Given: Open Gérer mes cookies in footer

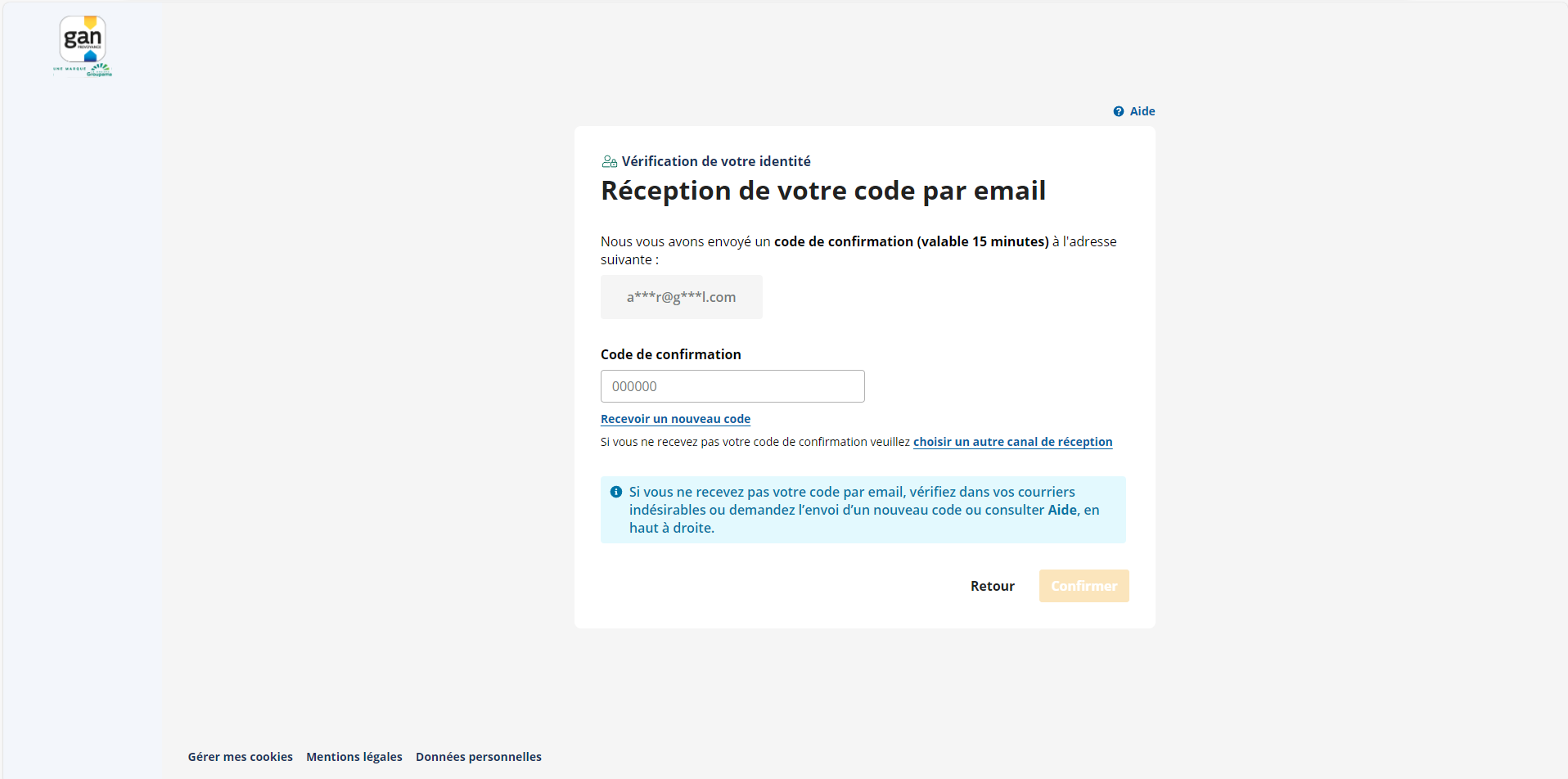Looking at the screenshot, I should click(240, 757).
